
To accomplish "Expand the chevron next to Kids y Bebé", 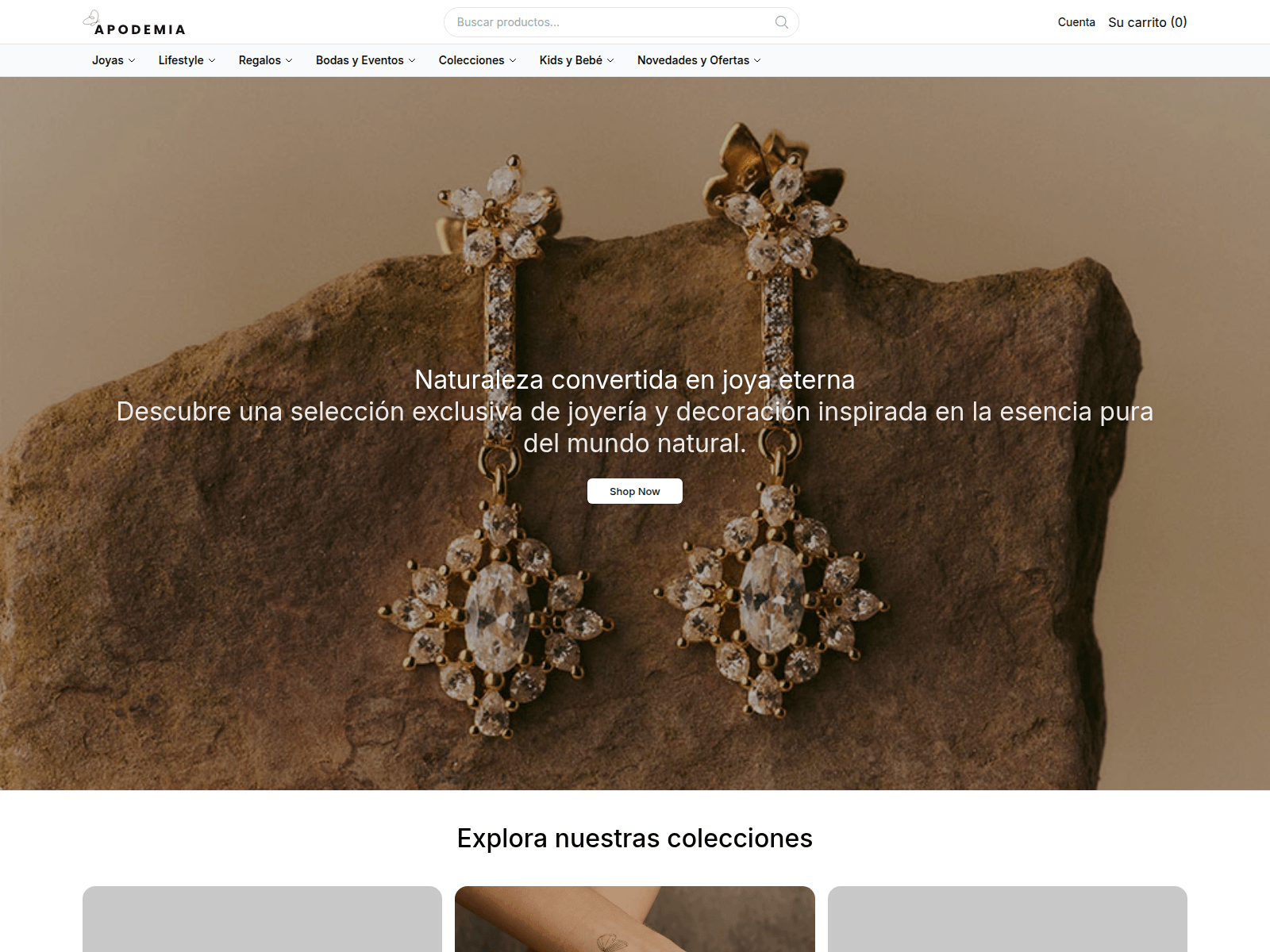I will (x=610, y=60).
